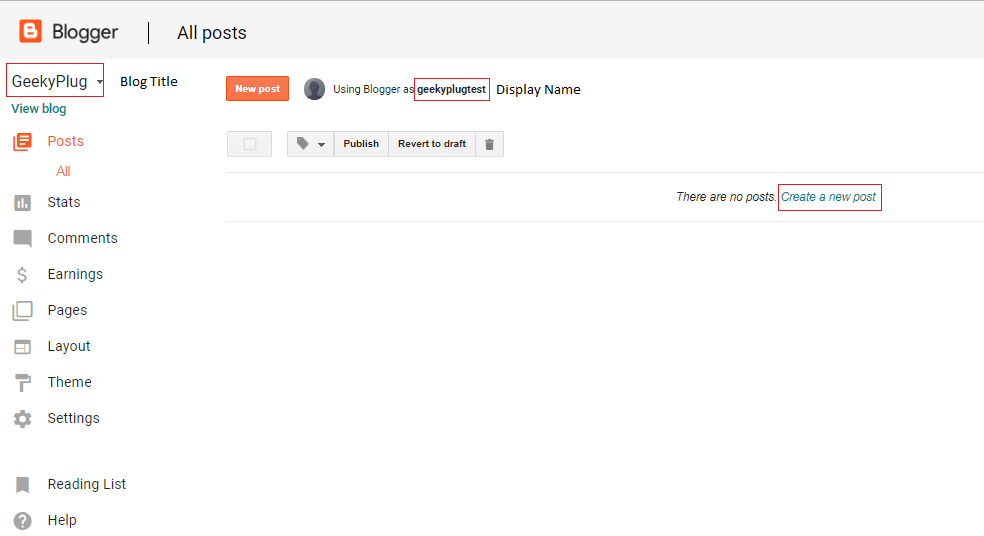Open the Reading List

[87, 484]
